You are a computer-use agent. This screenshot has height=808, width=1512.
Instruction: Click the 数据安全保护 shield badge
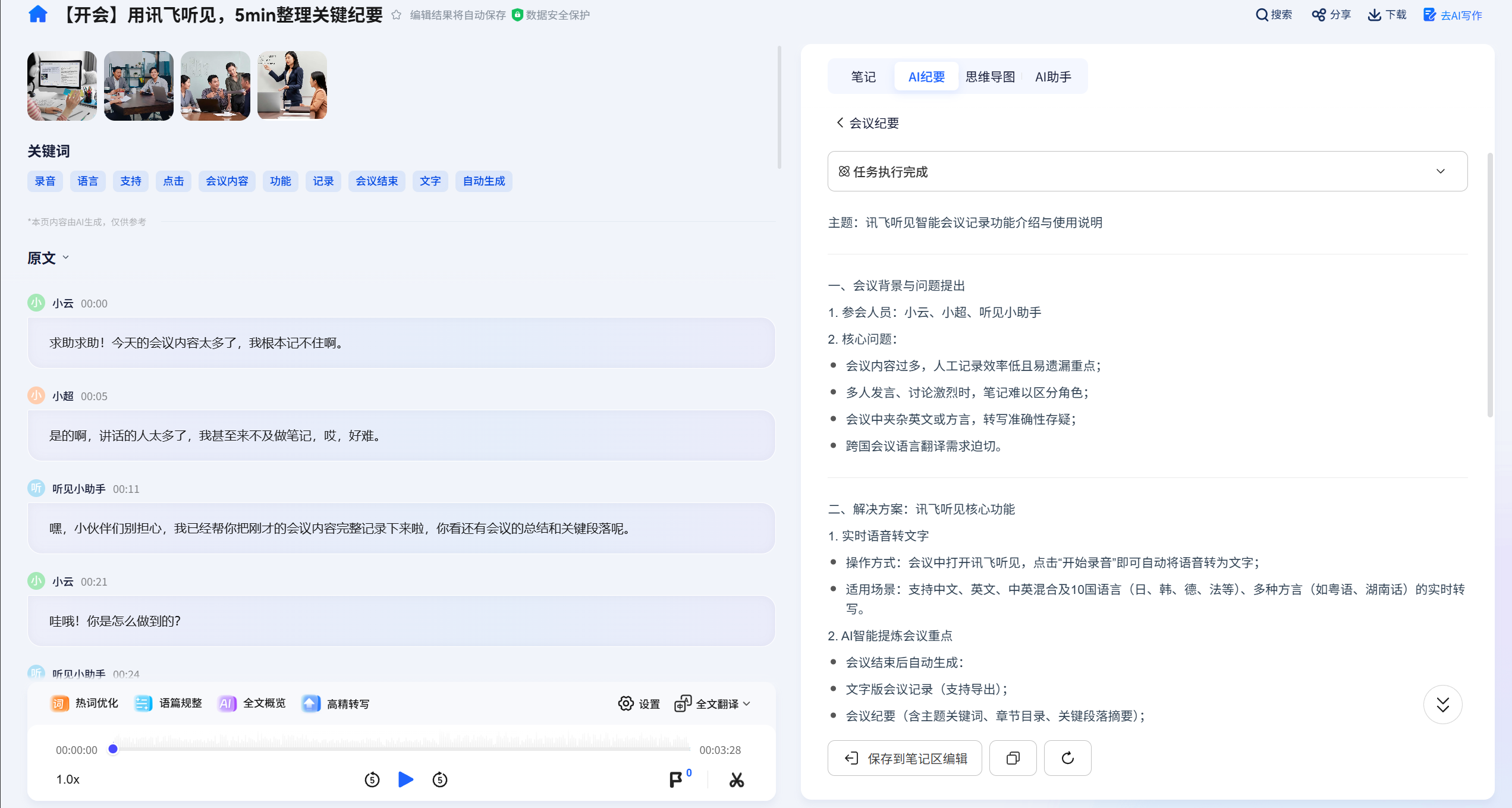pos(551,15)
